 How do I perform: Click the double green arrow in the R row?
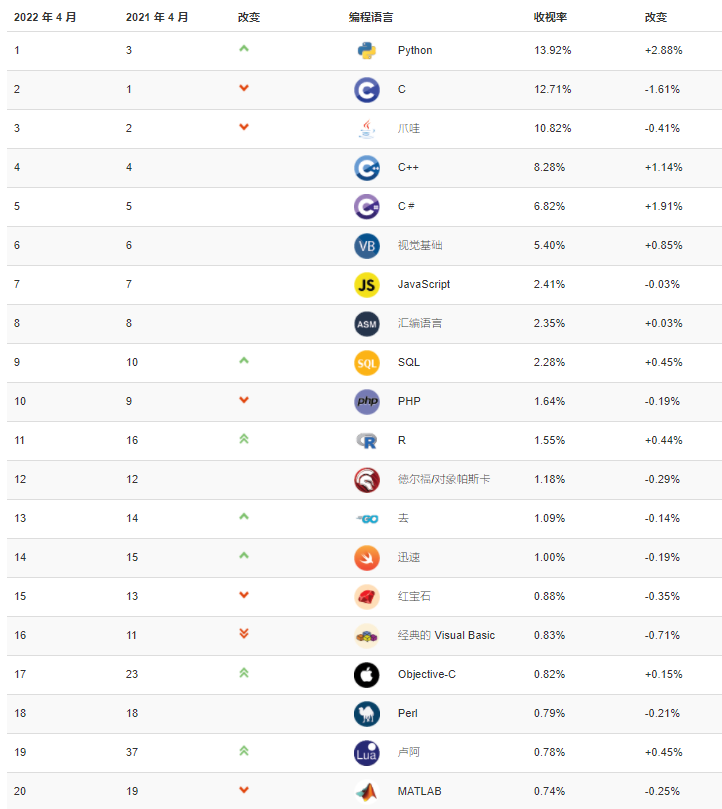(244, 439)
